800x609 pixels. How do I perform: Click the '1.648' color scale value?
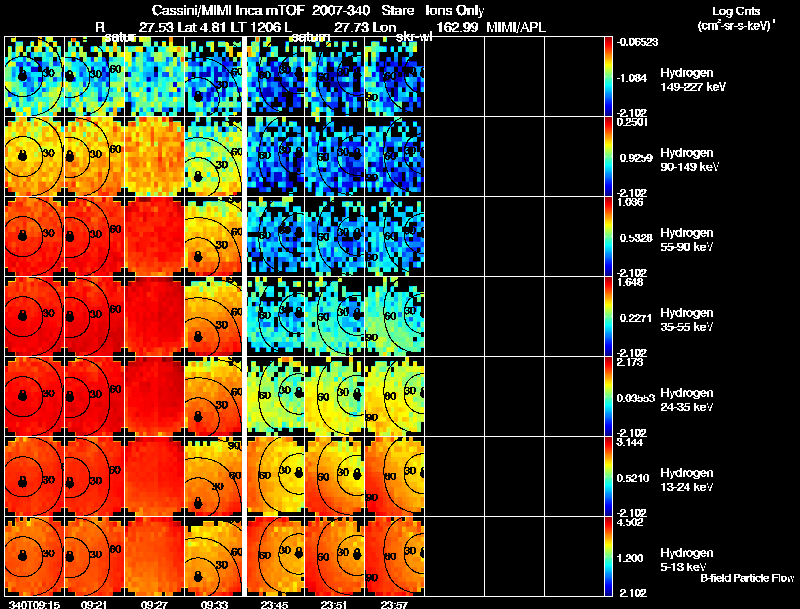pyautogui.click(x=630, y=282)
